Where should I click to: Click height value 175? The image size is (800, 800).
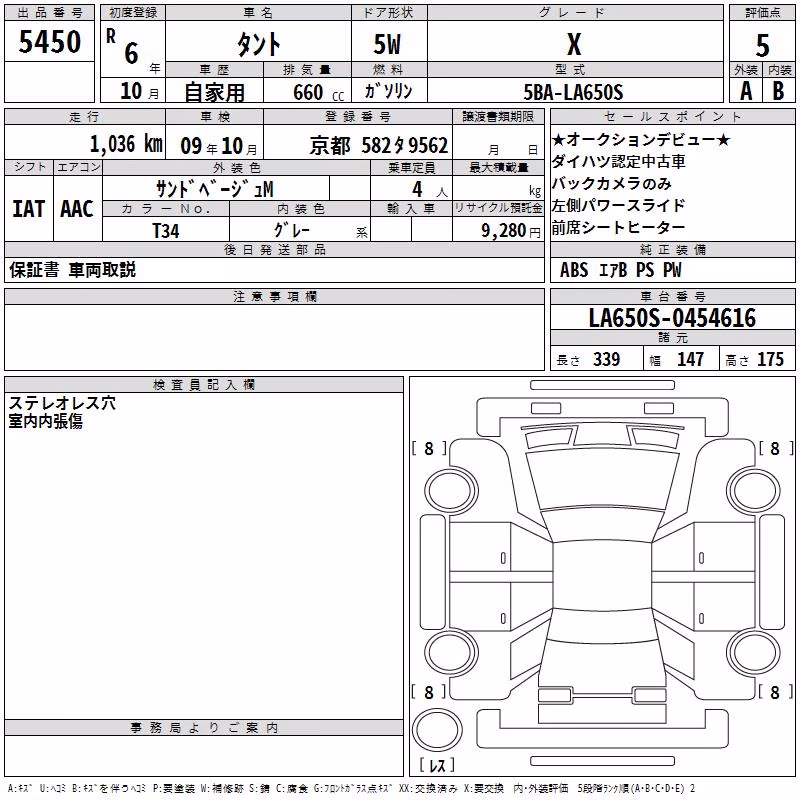tap(770, 359)
